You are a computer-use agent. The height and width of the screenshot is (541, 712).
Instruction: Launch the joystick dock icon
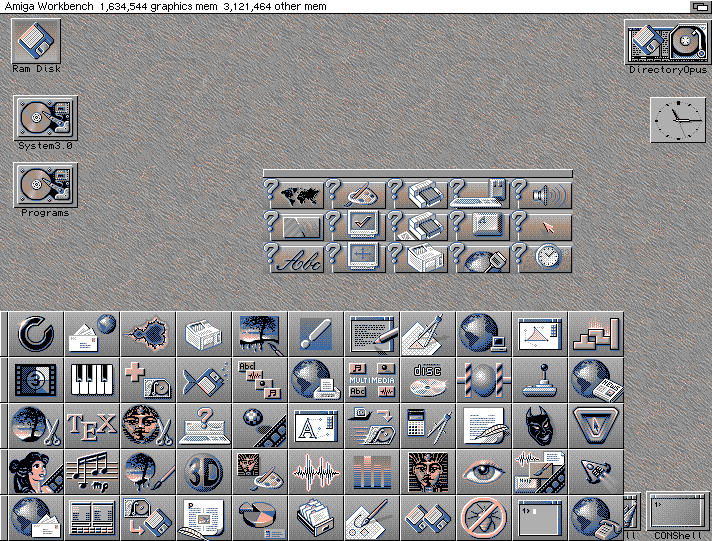(x=540, y=380)
